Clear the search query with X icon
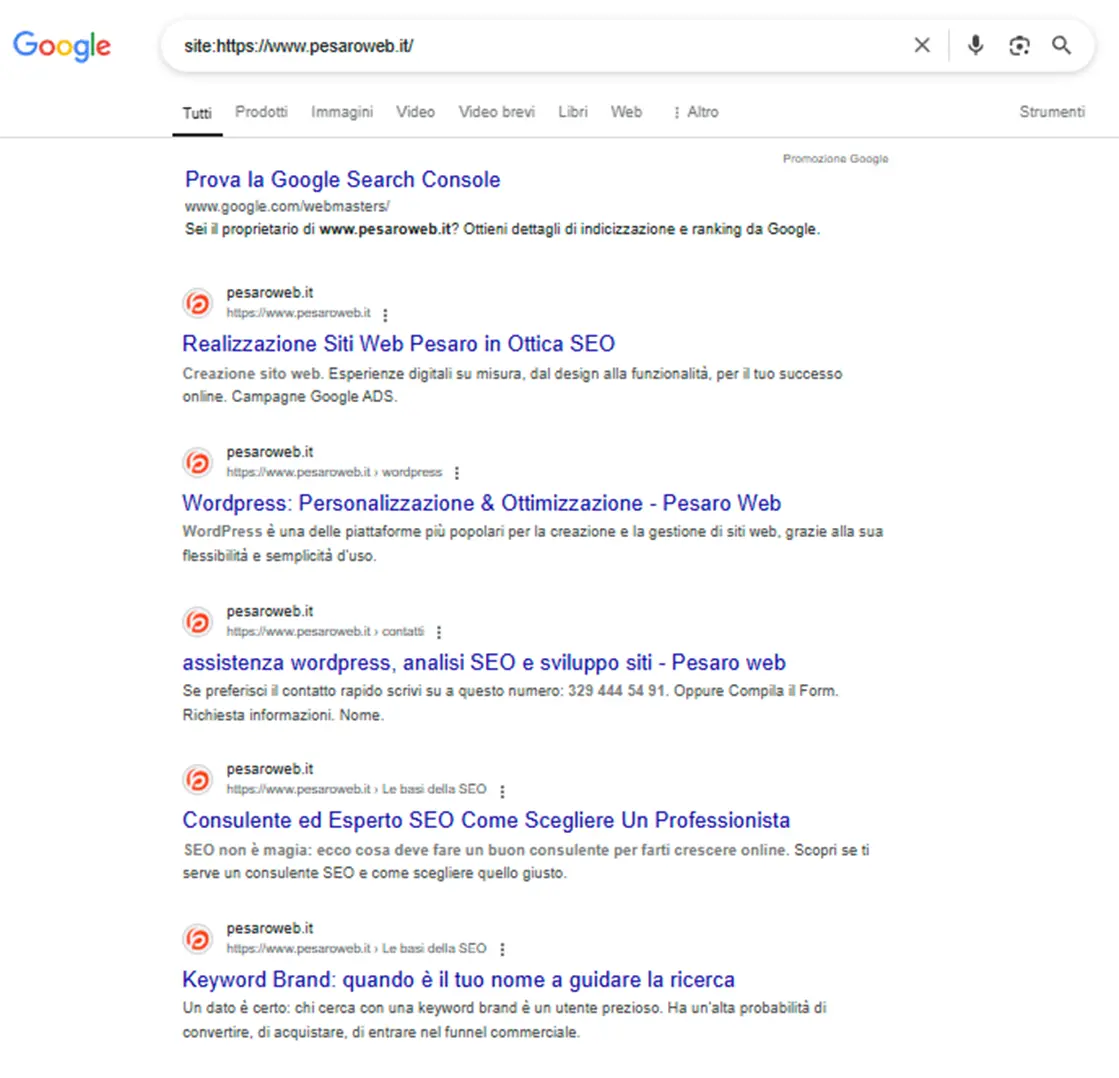Screen dimensions: 1119x1078 click(922, 46)
